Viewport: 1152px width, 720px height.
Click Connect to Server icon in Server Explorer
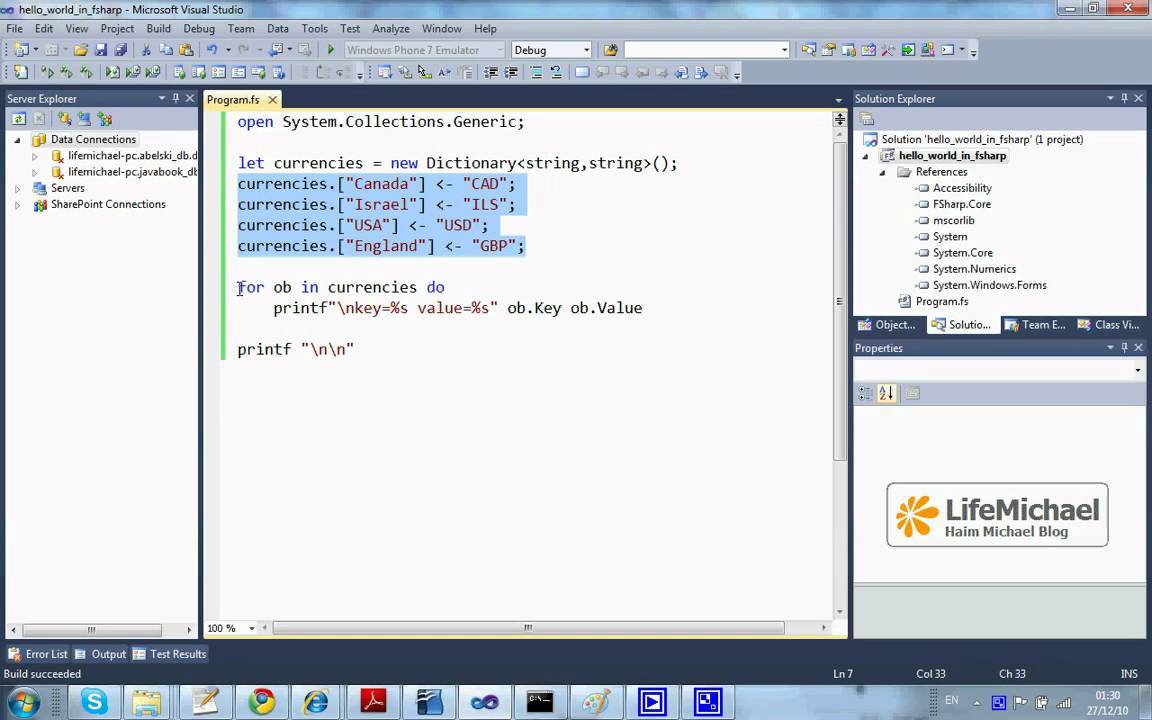(84, 118)
